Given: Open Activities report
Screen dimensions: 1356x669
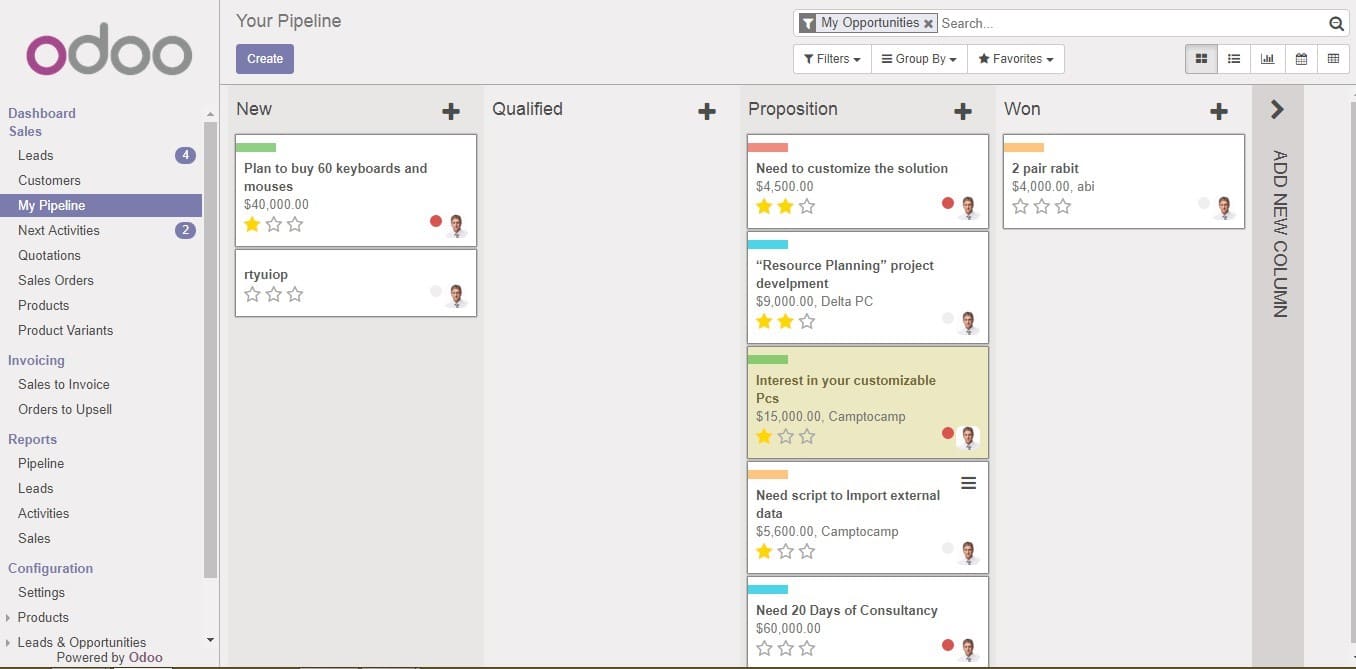Looking at the screenshot, I should [44, 514].
